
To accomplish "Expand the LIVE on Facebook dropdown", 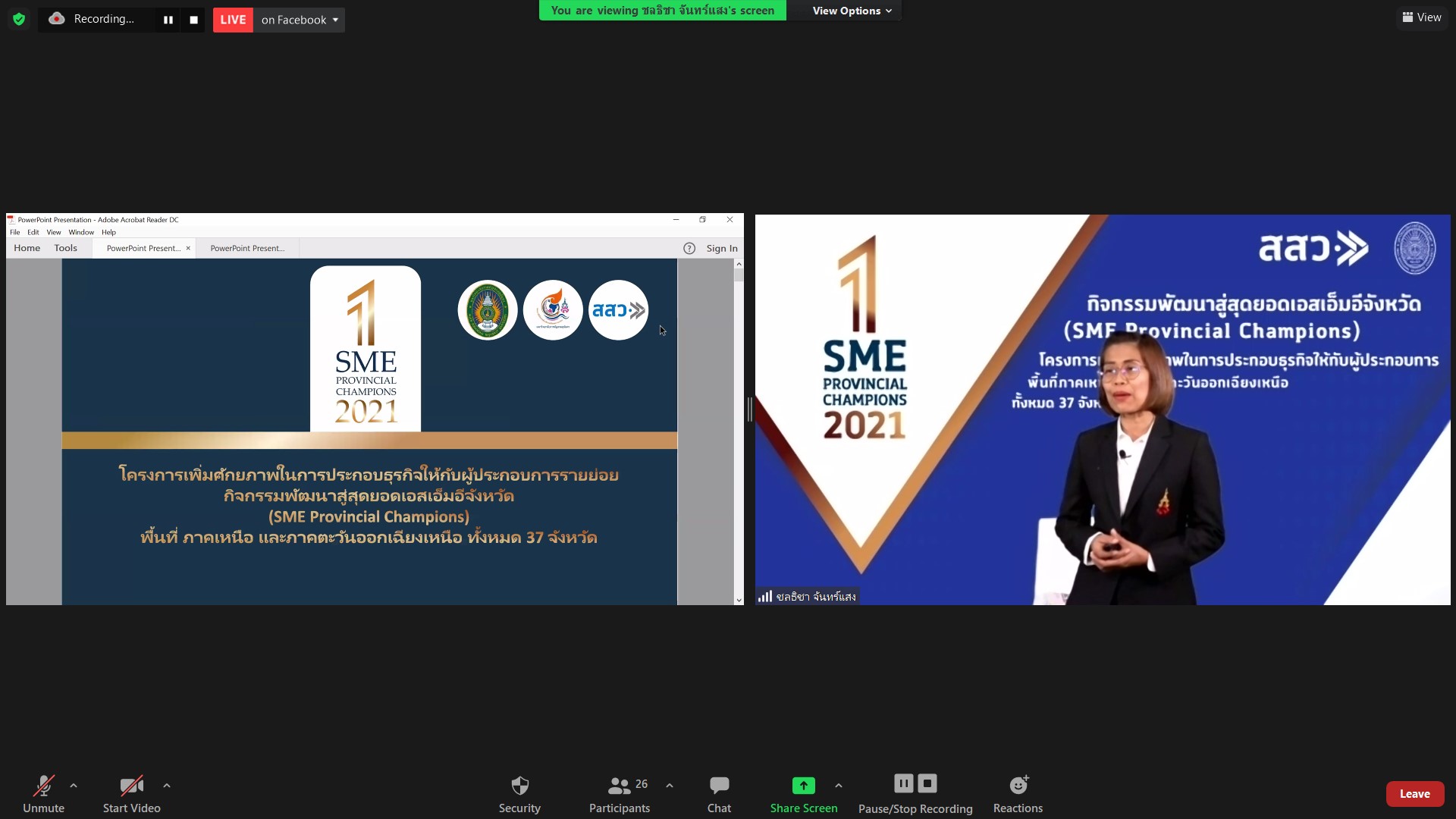I will click(335, 20).
